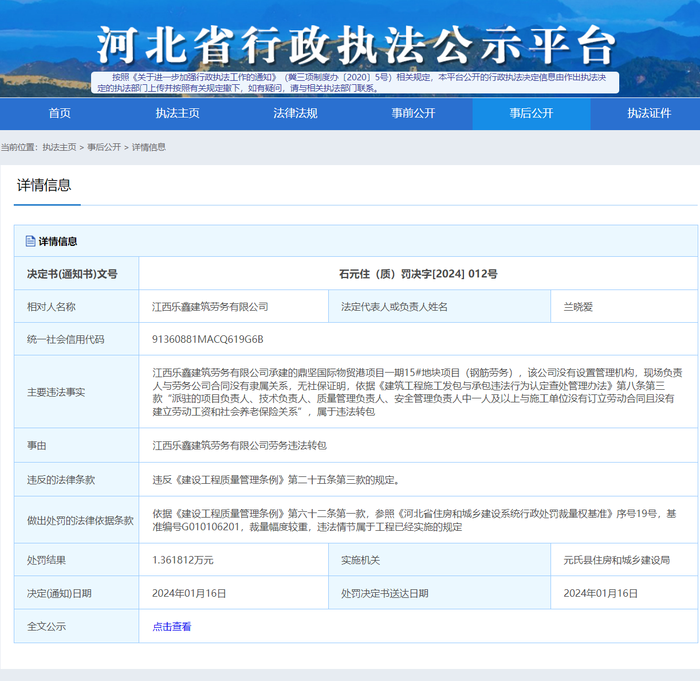The height and width of the screenshot is (681, 700).
Task: Click the implementing agency 元氏县住房和城乡建设局
Action: [617, 560]
